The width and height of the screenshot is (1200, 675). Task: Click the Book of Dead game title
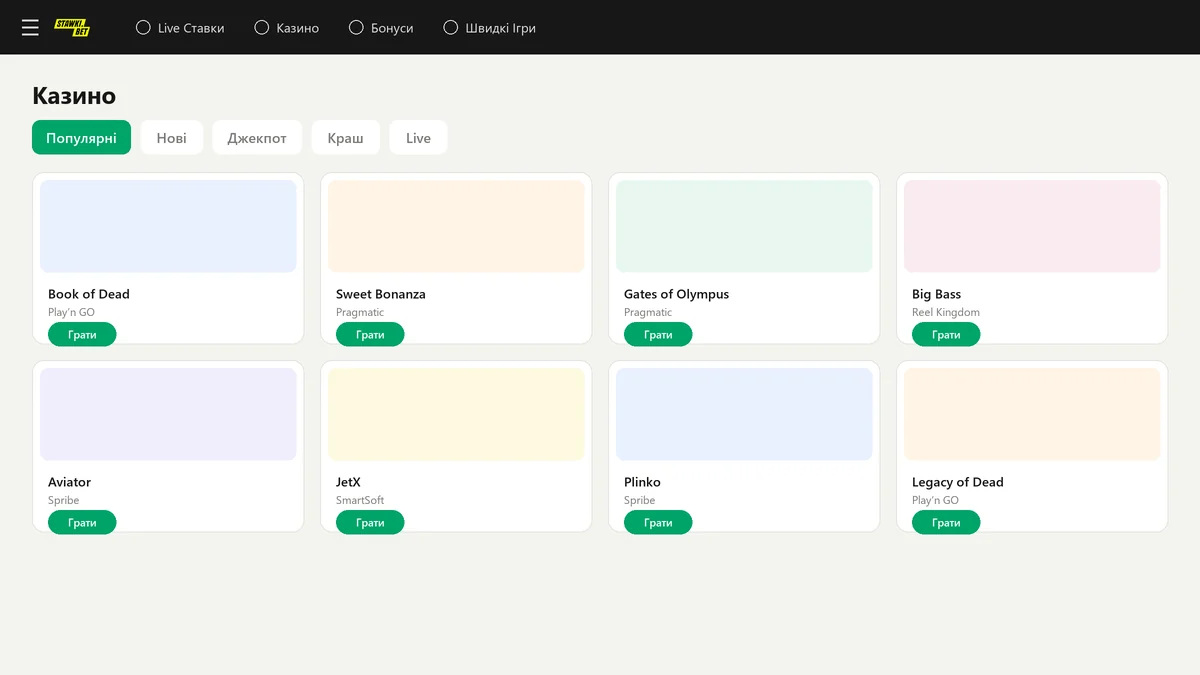[89, 294]
